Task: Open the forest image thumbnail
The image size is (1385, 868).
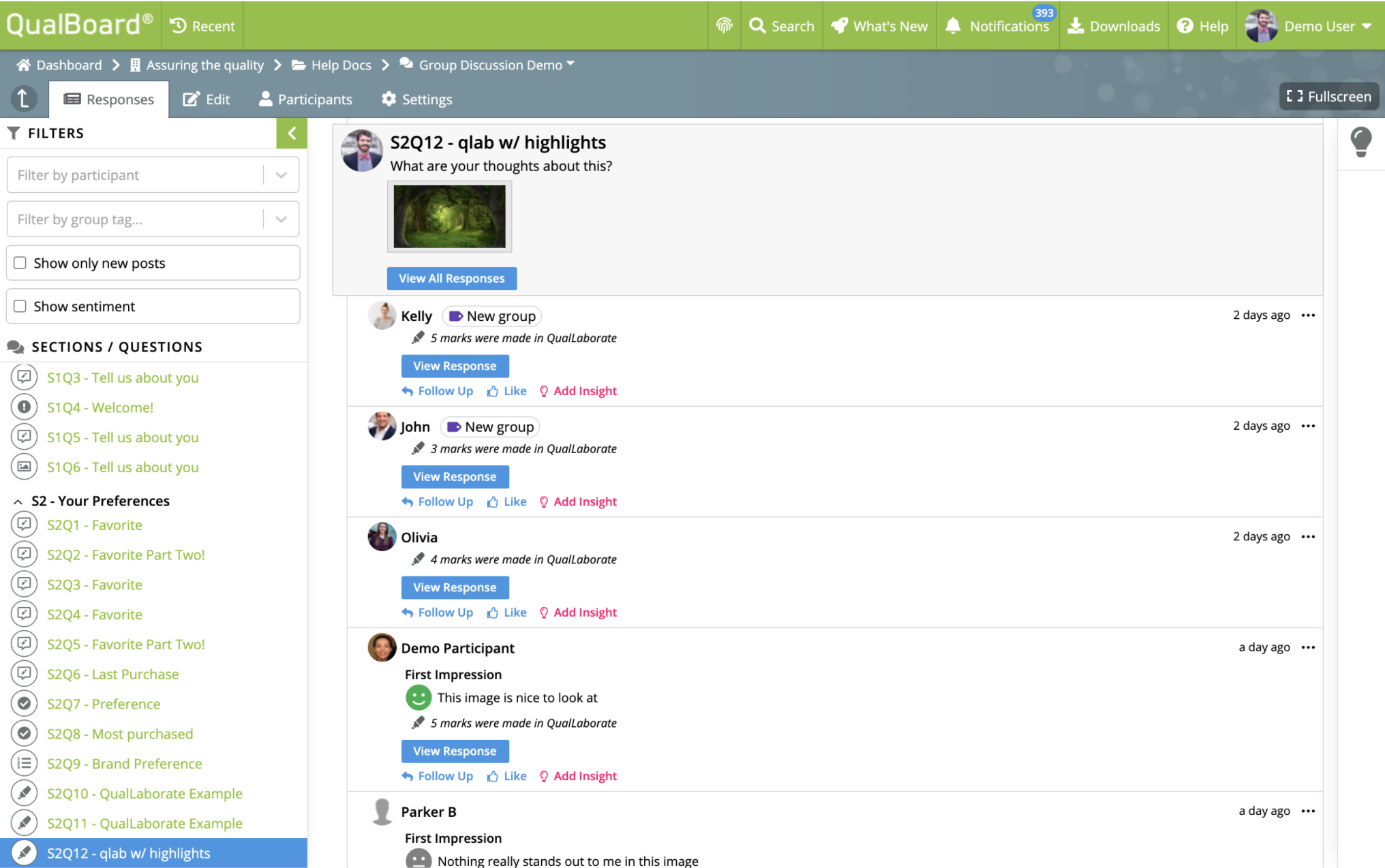Action: pyautogui.click(x=449, y=217)
